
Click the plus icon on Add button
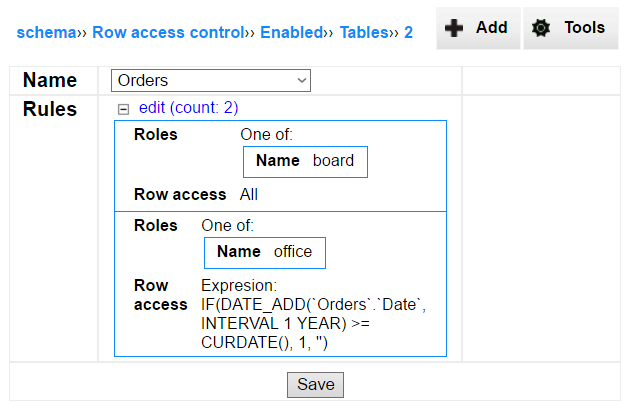454,28
